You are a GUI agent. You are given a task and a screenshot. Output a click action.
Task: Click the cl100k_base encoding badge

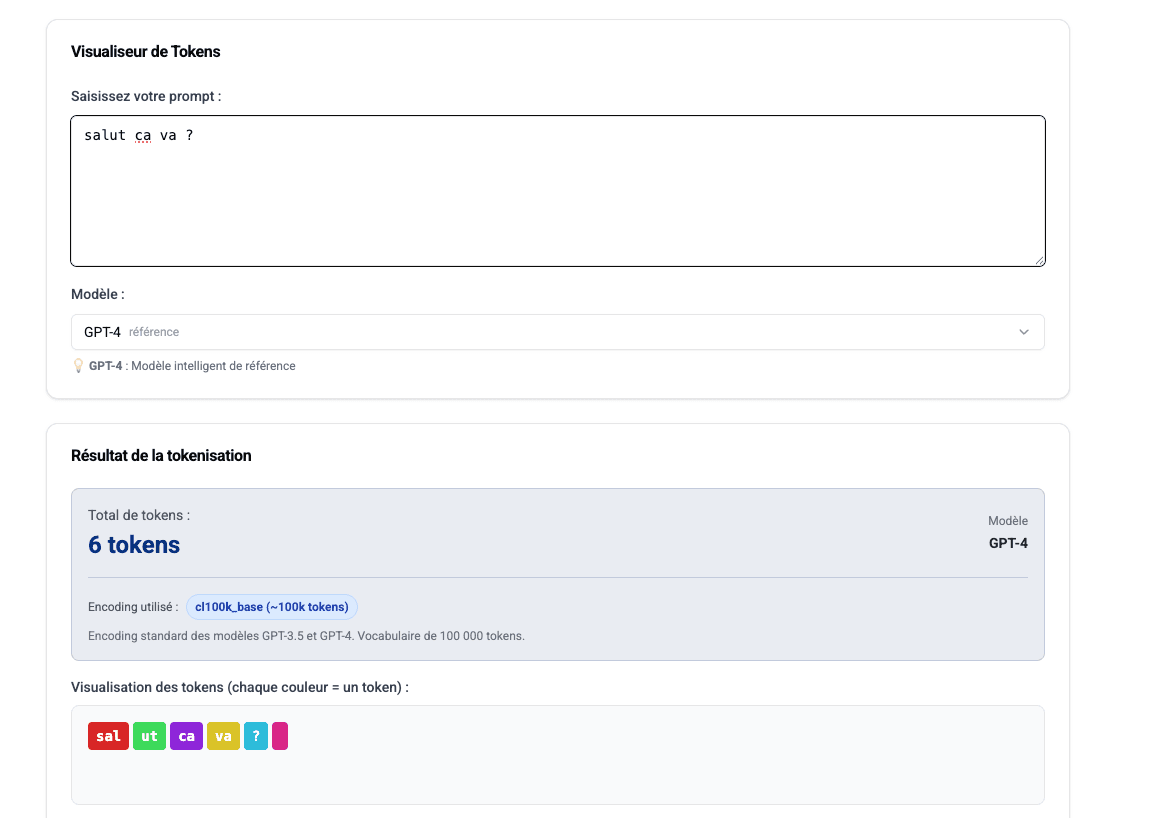click(272, 606)
